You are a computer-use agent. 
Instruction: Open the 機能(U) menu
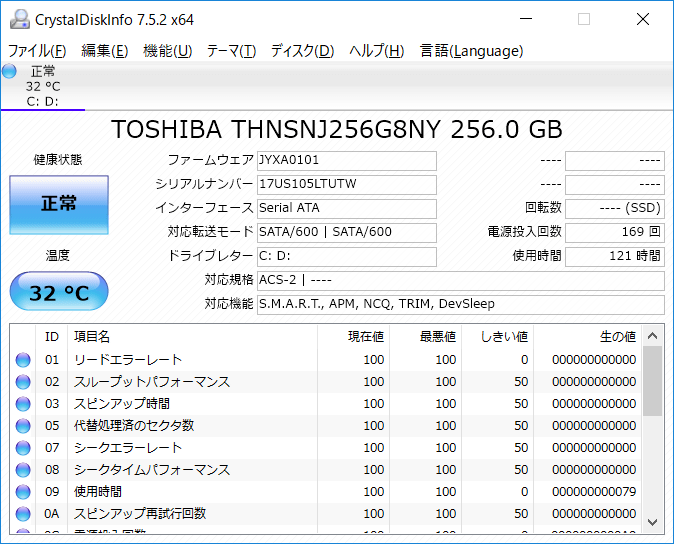tap(168, 51)
